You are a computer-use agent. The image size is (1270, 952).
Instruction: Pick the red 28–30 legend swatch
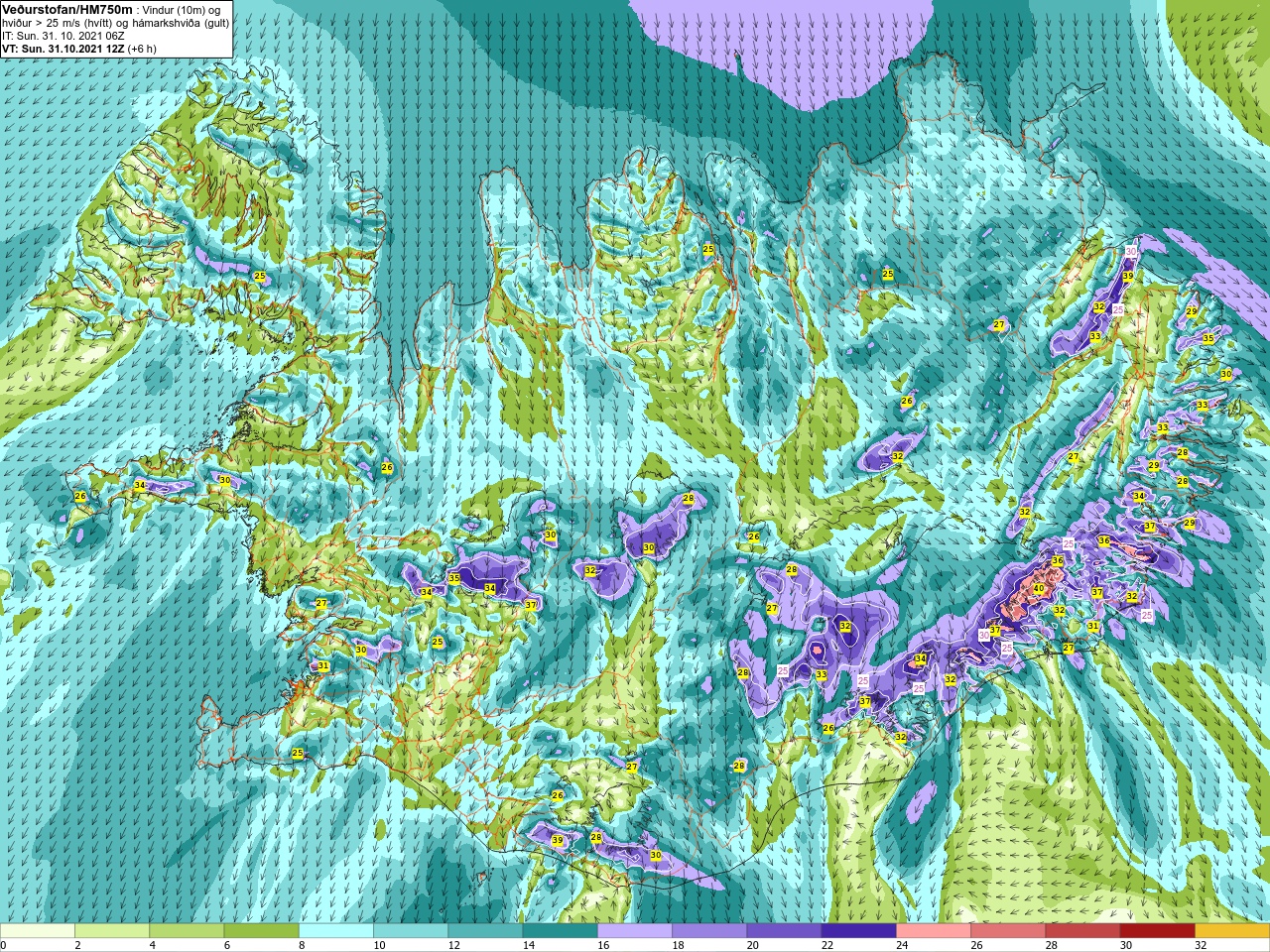click(x=1082, y=931)
